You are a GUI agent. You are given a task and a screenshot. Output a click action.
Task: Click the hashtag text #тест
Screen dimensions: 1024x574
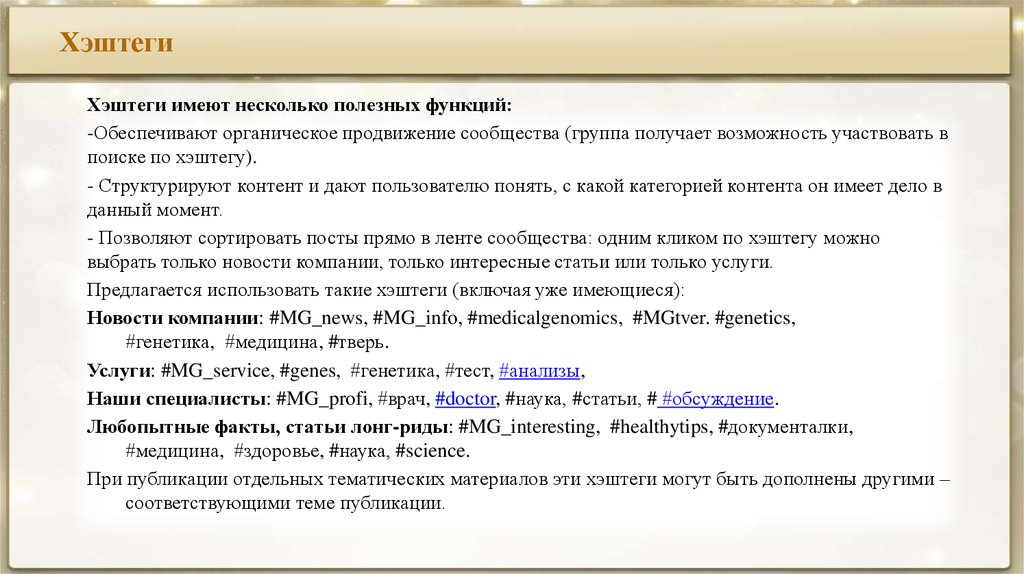click(466, 371)
